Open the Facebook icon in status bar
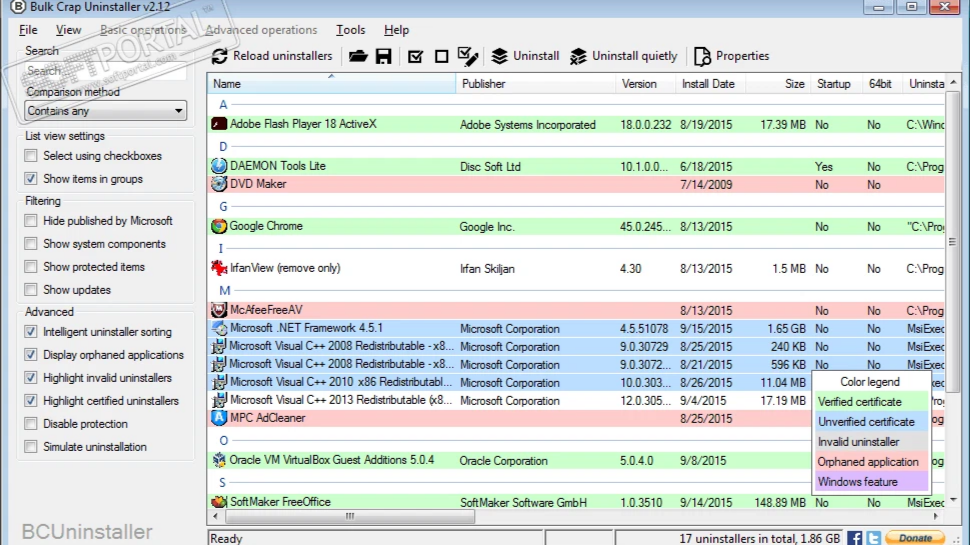 tap(855, 538)
